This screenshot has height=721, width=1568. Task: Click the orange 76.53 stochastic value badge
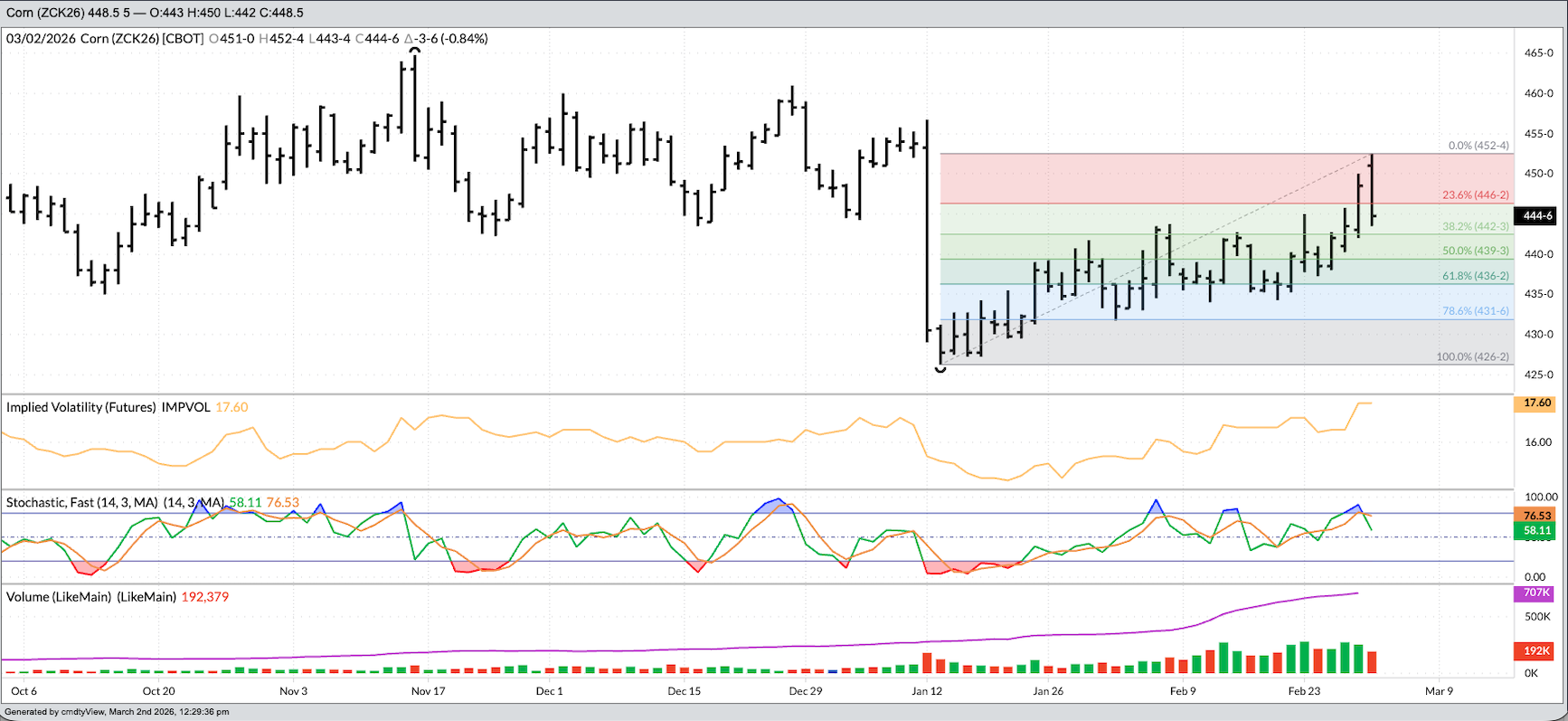(x=1536, y=516)
